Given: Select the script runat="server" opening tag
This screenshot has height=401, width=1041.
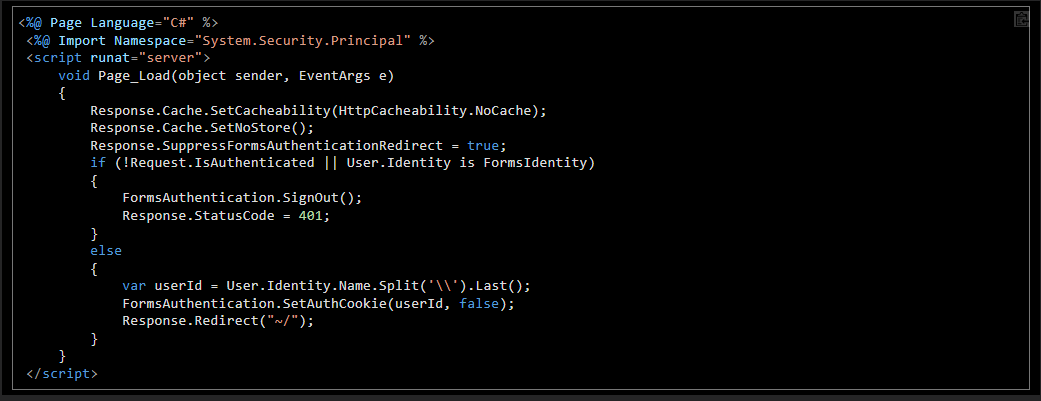Looking at the screenshot, I should coord(118,58).
